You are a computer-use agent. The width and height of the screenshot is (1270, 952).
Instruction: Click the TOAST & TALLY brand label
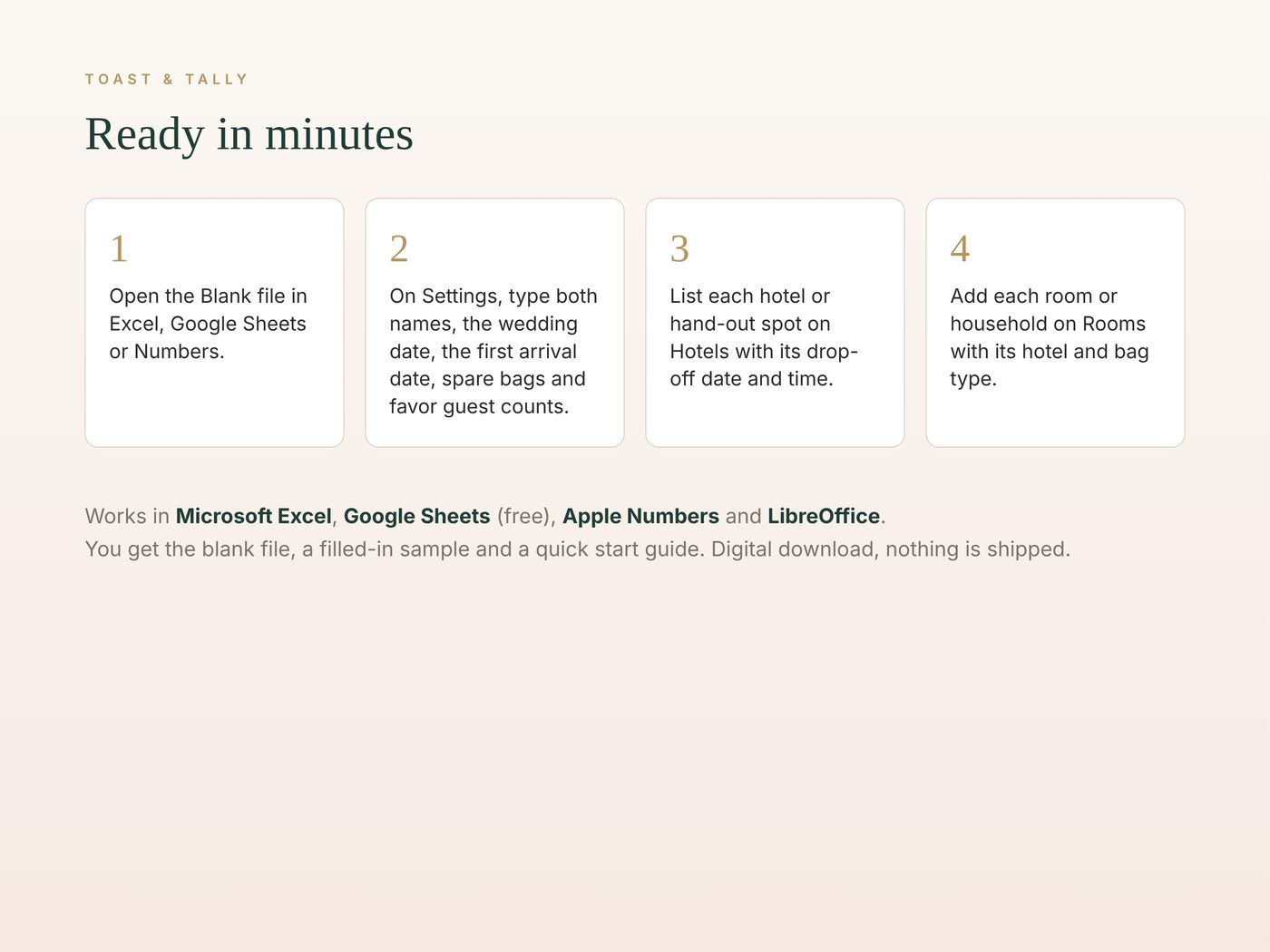pos(166,80)
